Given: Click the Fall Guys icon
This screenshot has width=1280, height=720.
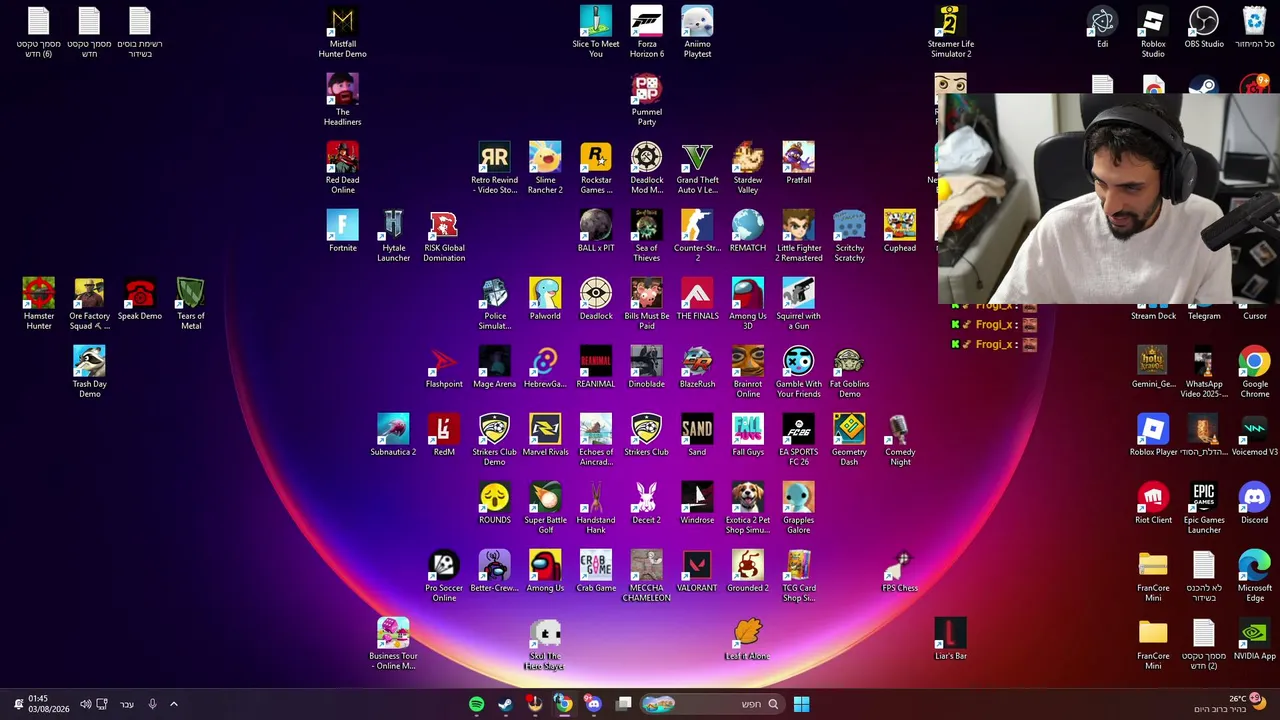Looking at the screenshot, I should [x=748, y=436].
